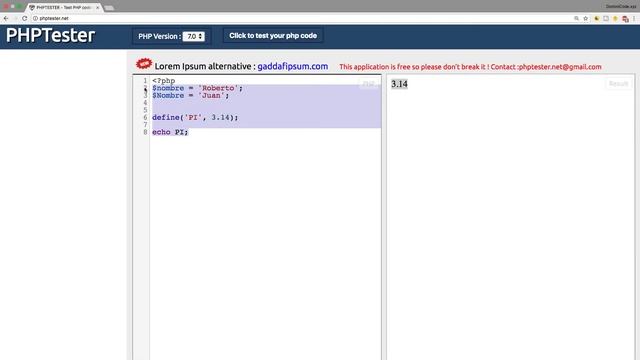Go back with the browser back arrow
The height and width of the screenshot is (360, 640).
click(x=6, y=18)
